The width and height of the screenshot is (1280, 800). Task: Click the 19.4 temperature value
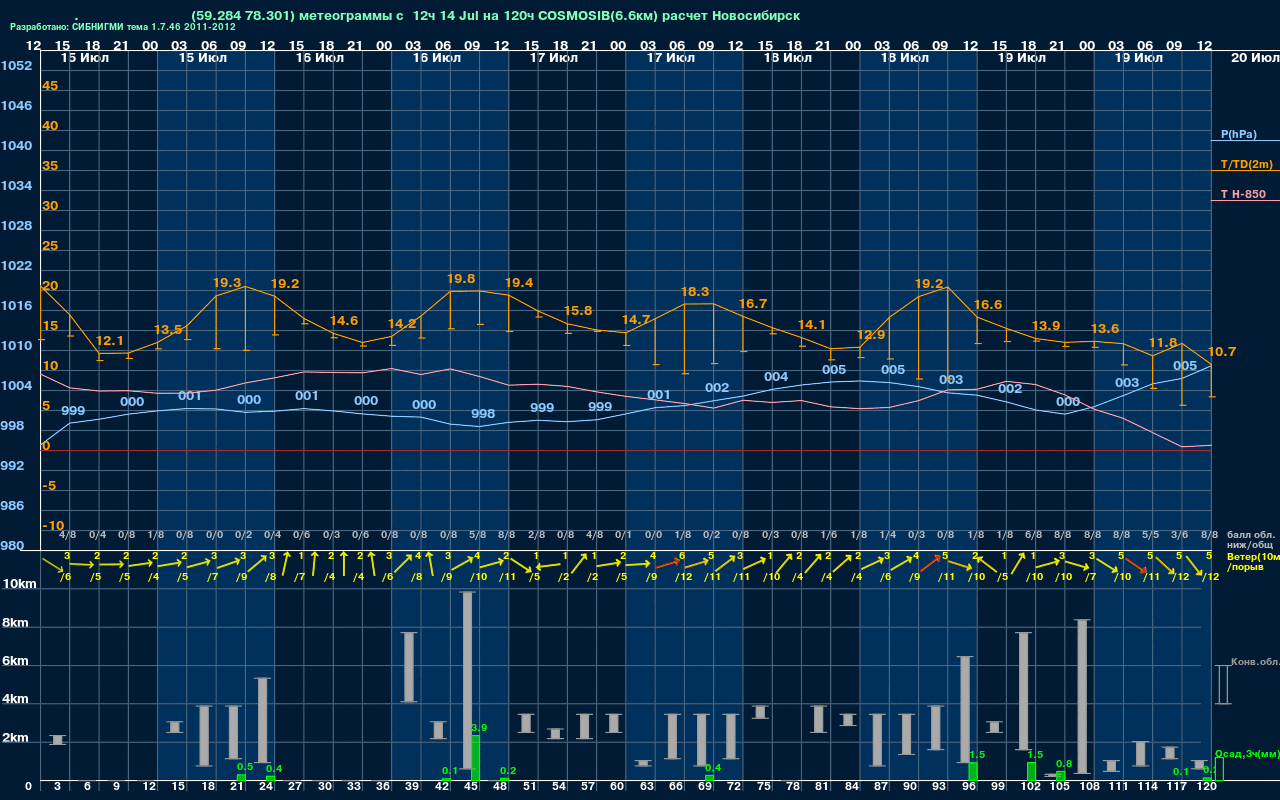(x=519, y=283)
